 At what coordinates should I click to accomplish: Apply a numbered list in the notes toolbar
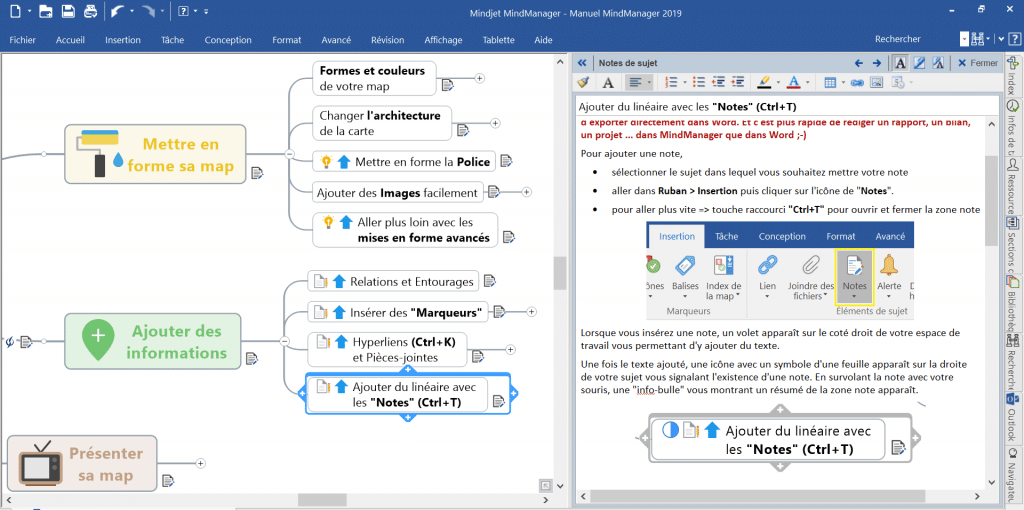[x=671, y=82]
